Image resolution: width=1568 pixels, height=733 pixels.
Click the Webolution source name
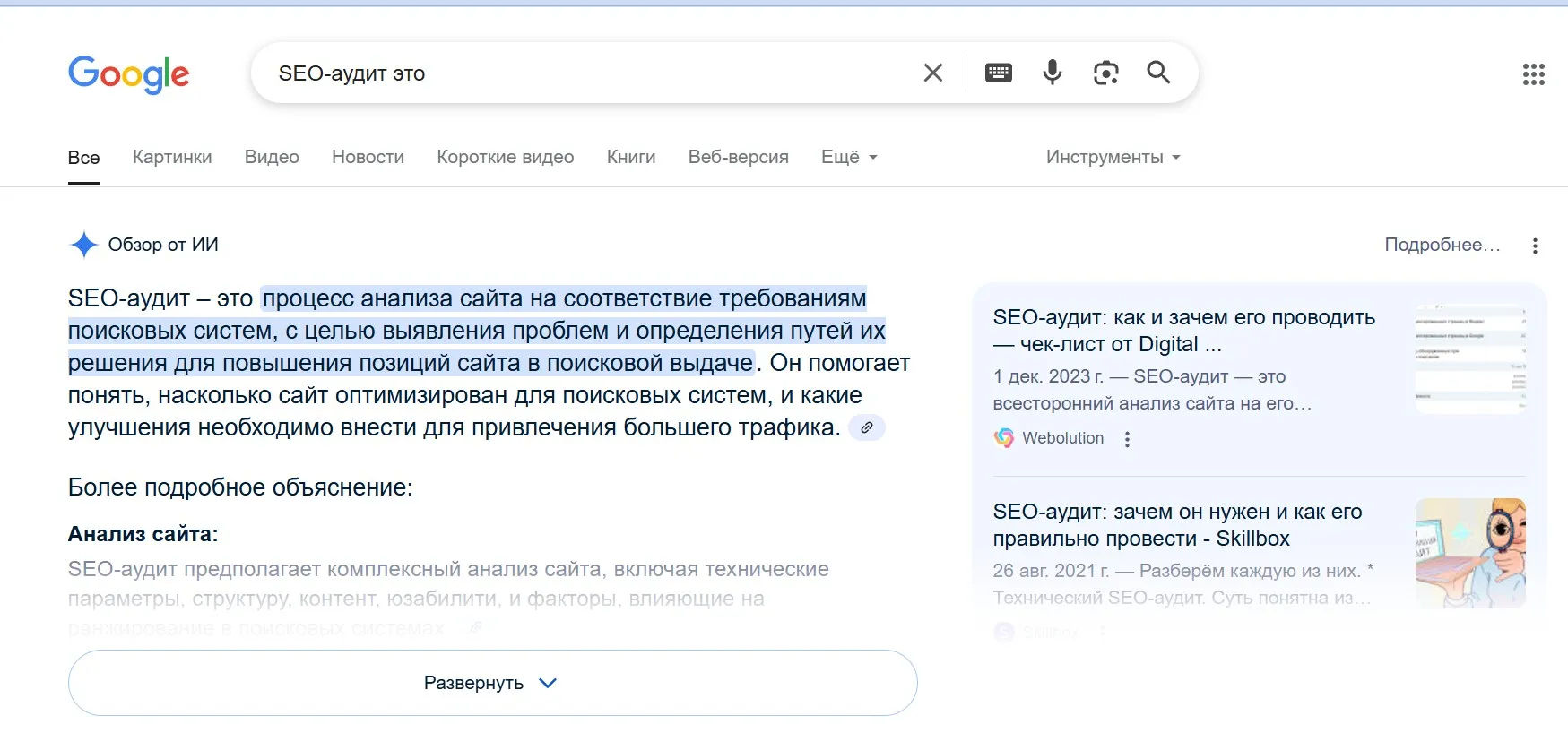[x=1063, y=438]
